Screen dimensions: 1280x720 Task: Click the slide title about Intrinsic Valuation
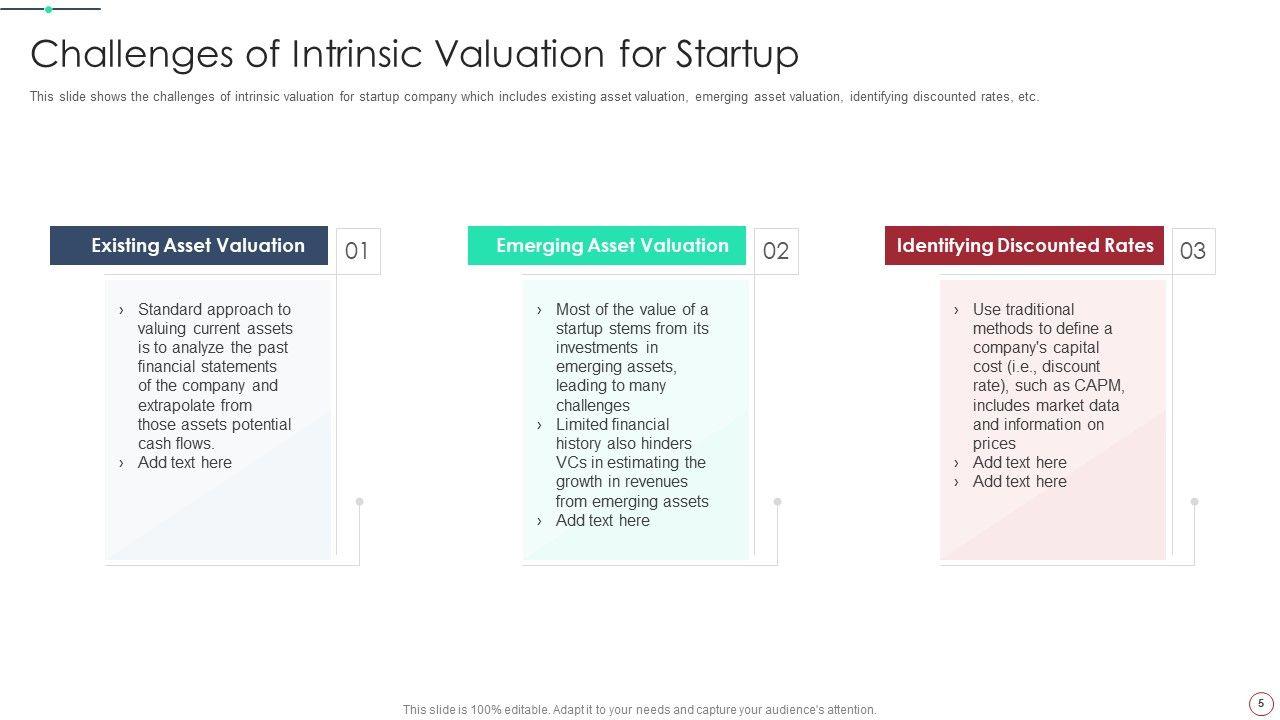[x=414, y=54]
